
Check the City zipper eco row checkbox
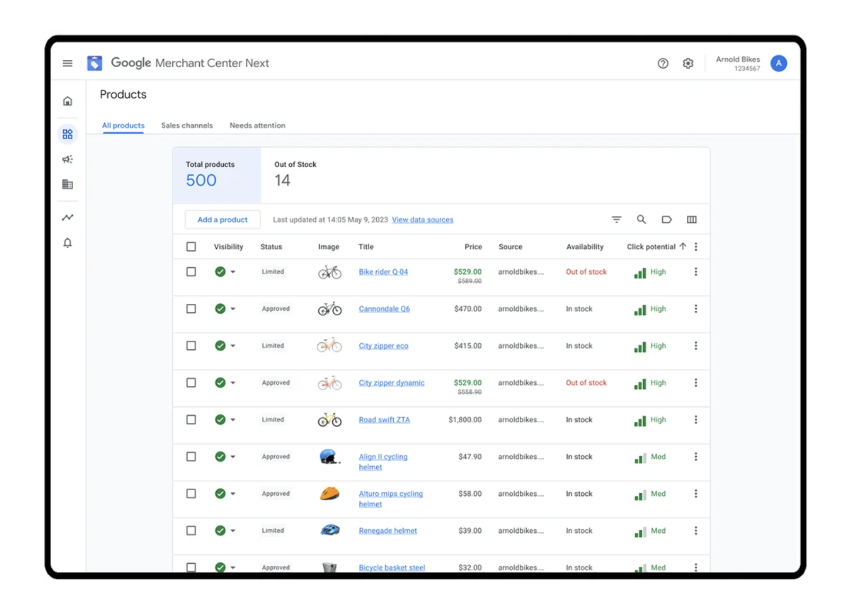pyautogui.click(x=191, y=345)
